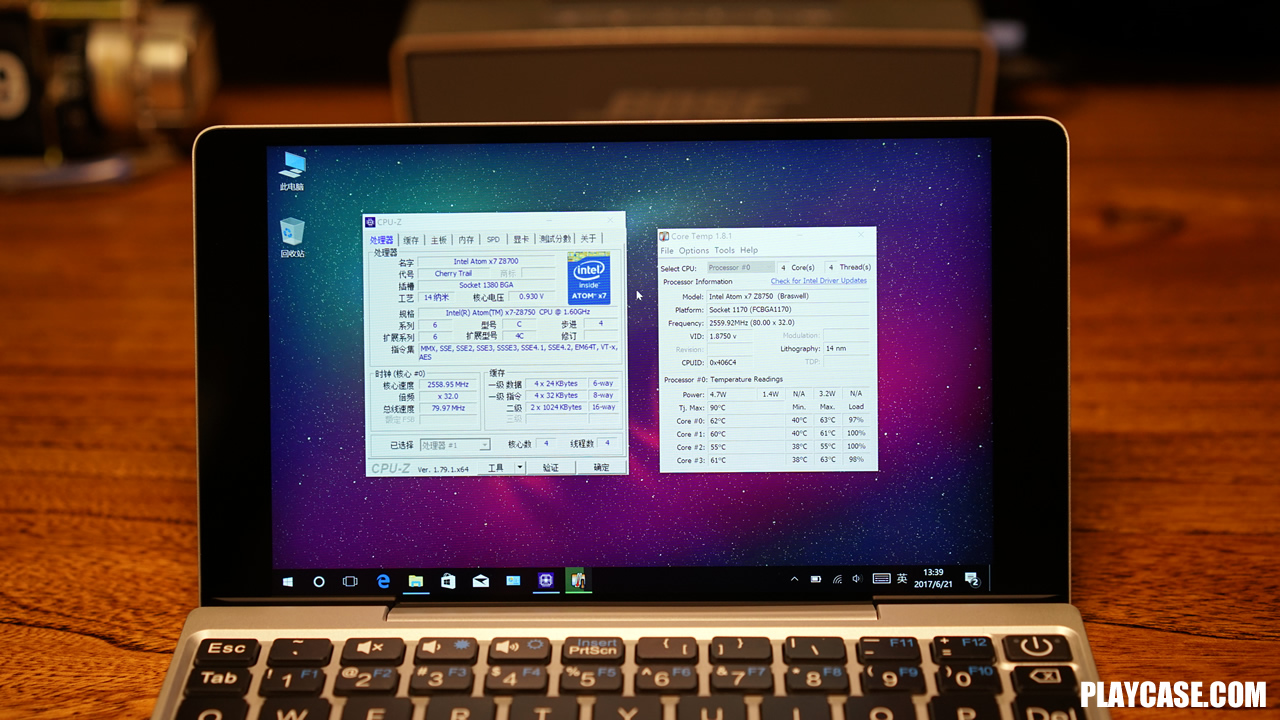
Task: Click the 79.97 MHz bus speed value
Action: [x=447, y=408]
